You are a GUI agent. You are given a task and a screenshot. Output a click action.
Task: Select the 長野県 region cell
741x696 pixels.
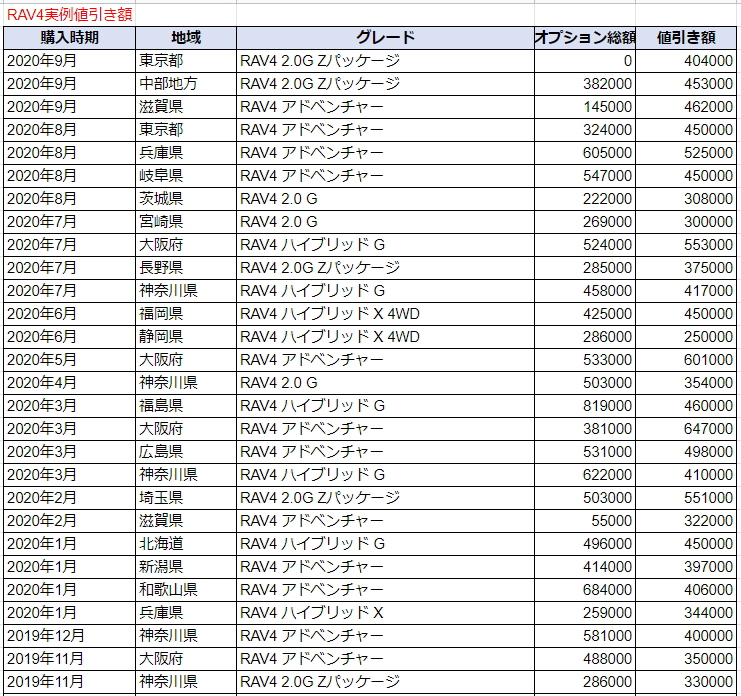point(186,268)
